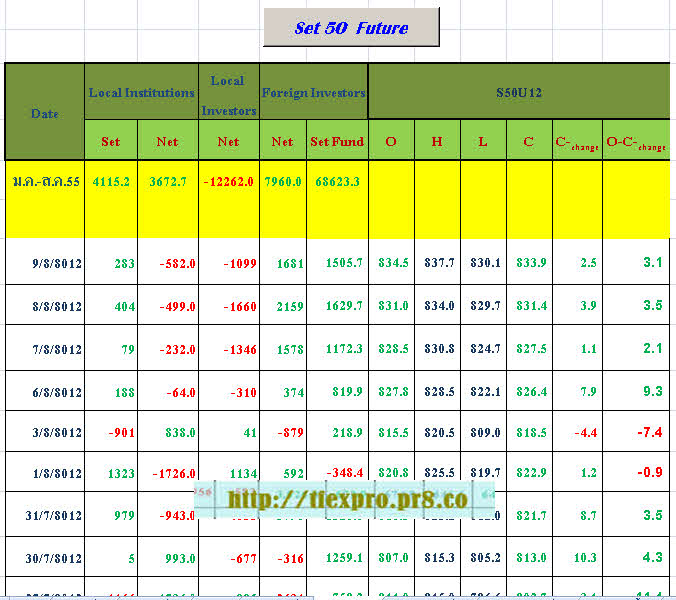The height and width of the screenshot is (600, 676).
Task: Select the summary cell showing -12262.0
Action: tap(229, 182)
